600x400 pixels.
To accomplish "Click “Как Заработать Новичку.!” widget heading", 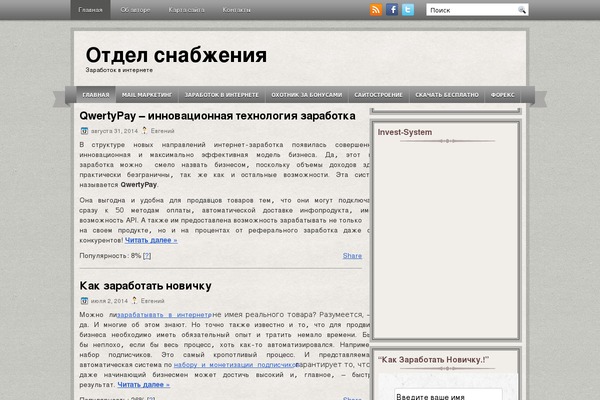I will coord(434,360).
